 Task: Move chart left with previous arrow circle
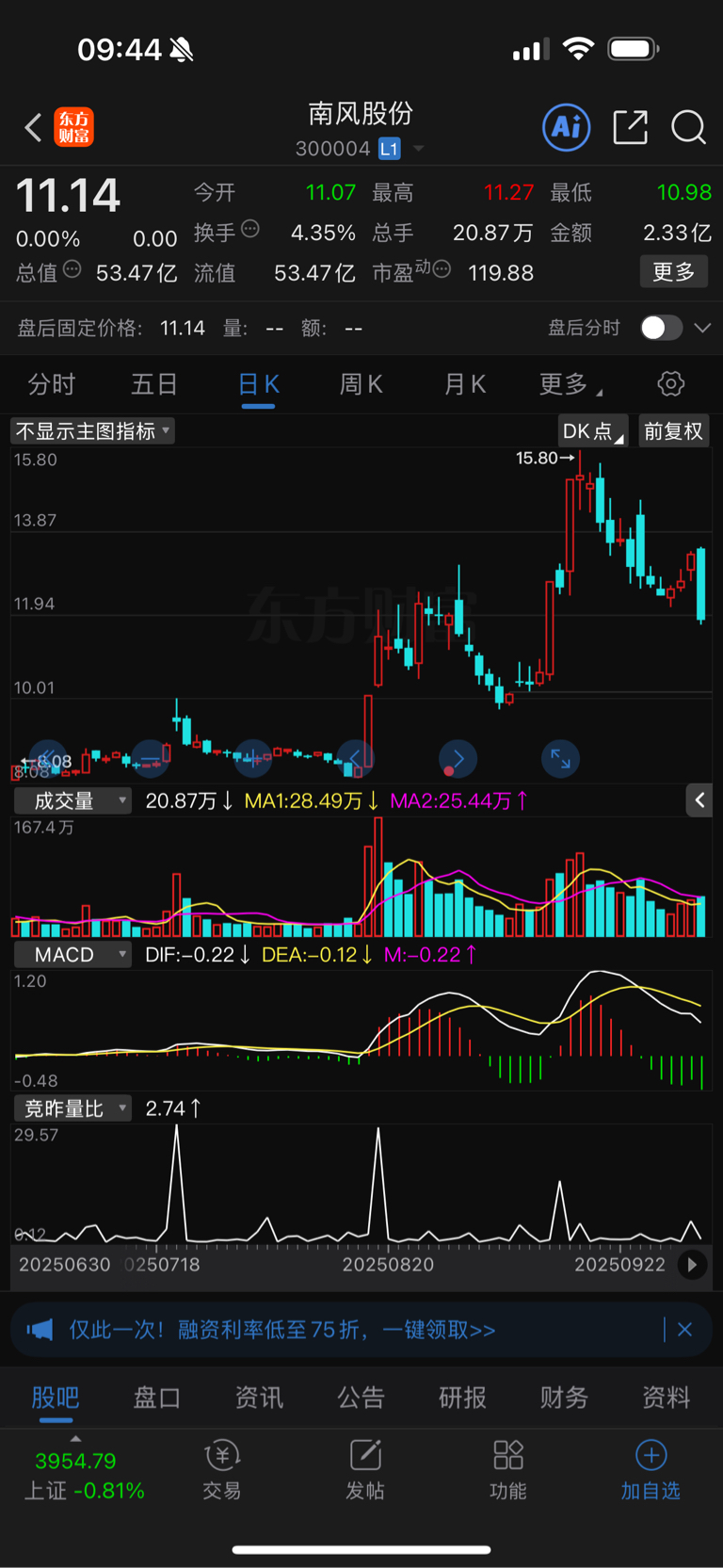coord(356,758)
